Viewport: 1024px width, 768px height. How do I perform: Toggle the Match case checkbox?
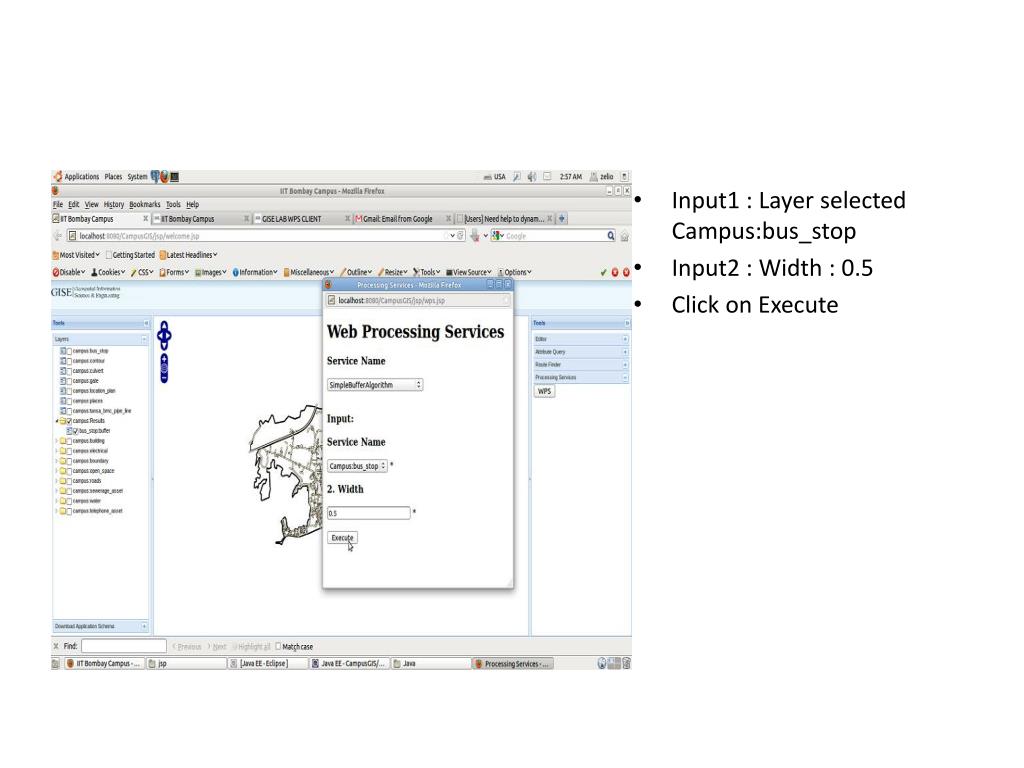(278, 646)
